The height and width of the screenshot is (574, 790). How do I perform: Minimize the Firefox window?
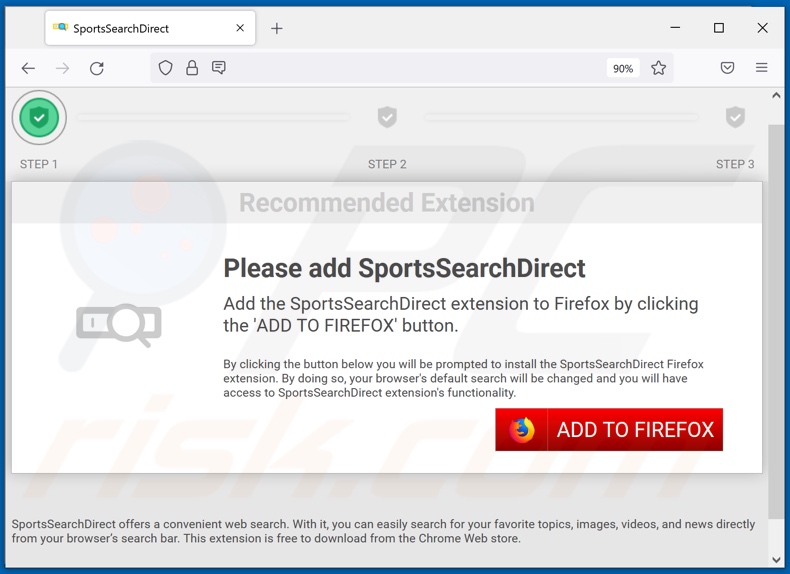click(675, 28)
